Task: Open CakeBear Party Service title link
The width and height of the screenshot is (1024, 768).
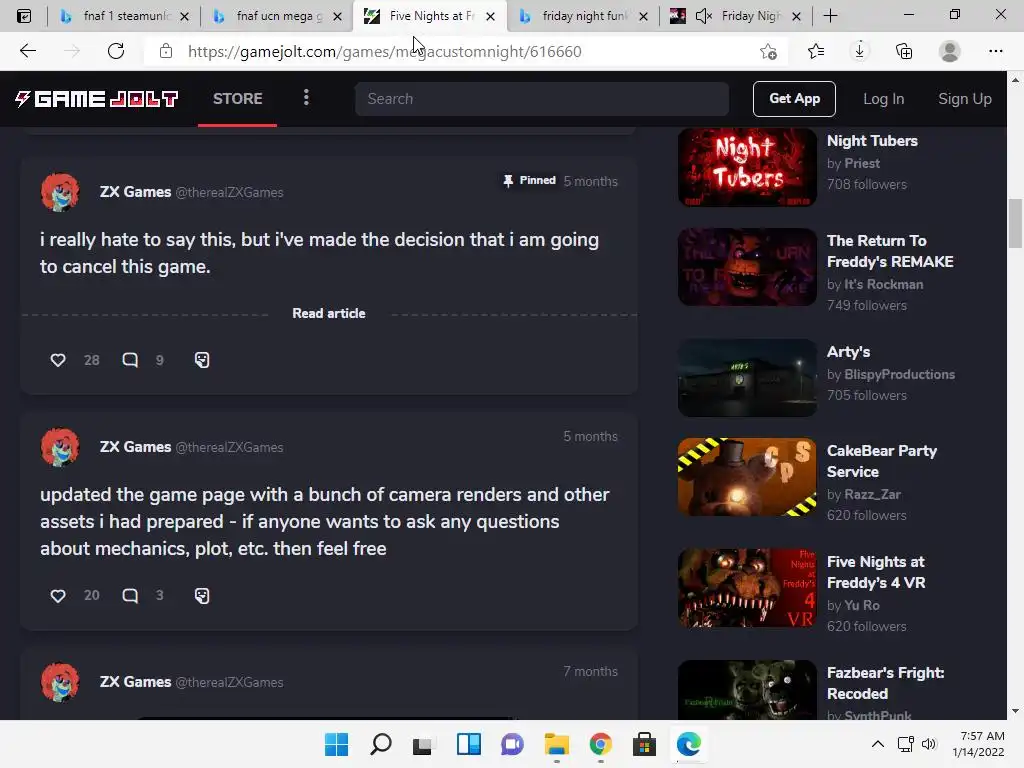Action: click(882, 461)
